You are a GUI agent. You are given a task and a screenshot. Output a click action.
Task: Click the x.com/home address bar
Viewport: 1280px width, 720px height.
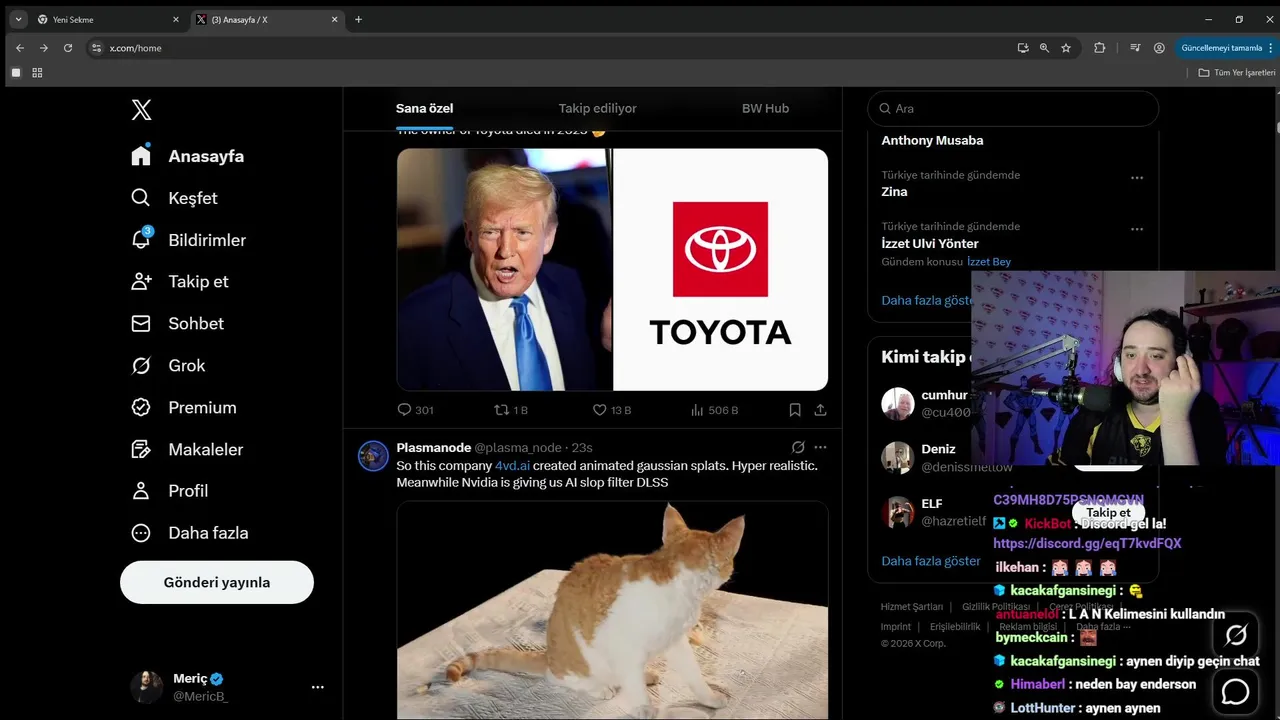click(550, 48)
